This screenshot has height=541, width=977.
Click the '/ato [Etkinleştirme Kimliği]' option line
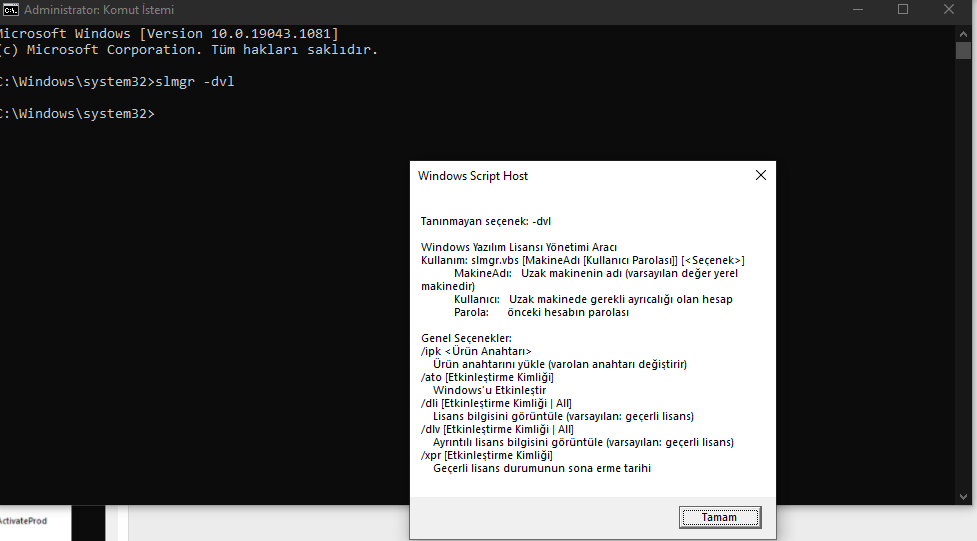pyautogui.click(x=487, y=378)
